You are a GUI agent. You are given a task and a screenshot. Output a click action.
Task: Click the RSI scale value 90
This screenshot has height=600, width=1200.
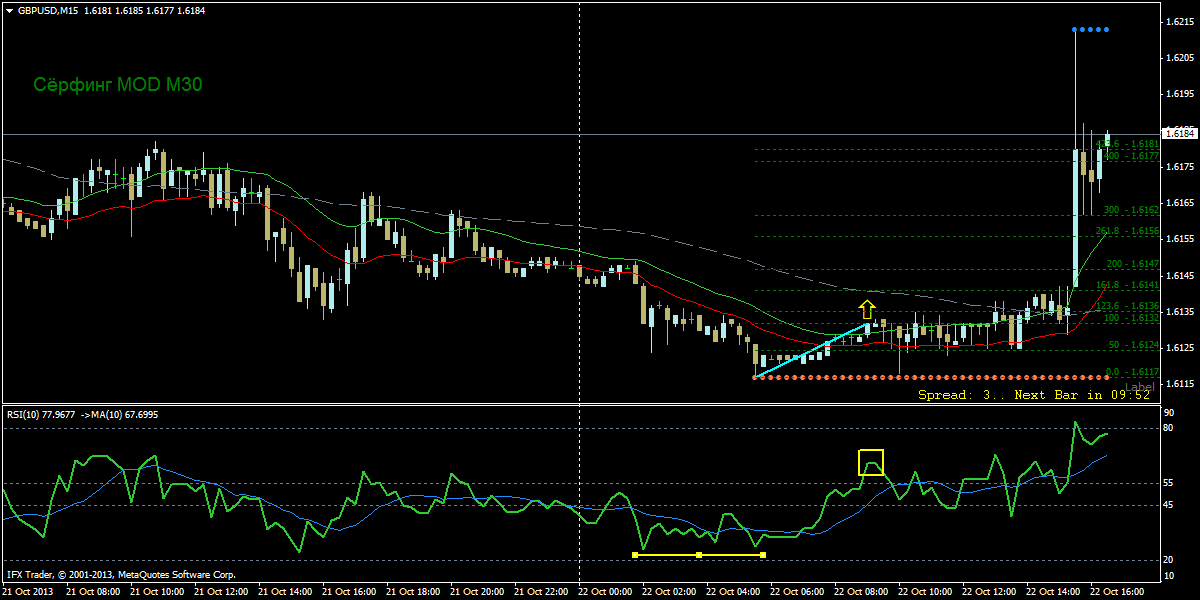click(x=1169, y=411)
